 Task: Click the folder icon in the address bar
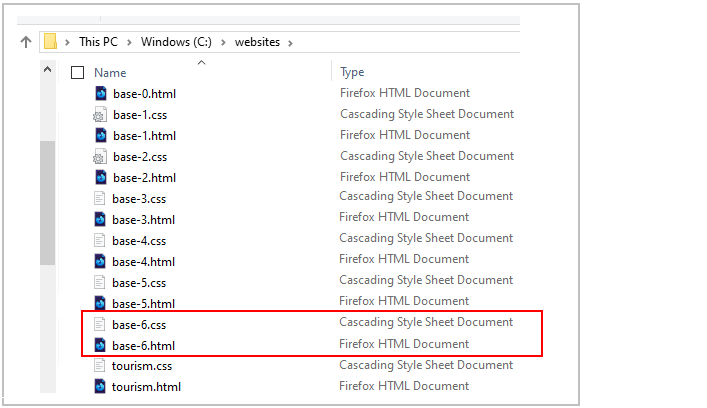(50, 41)
